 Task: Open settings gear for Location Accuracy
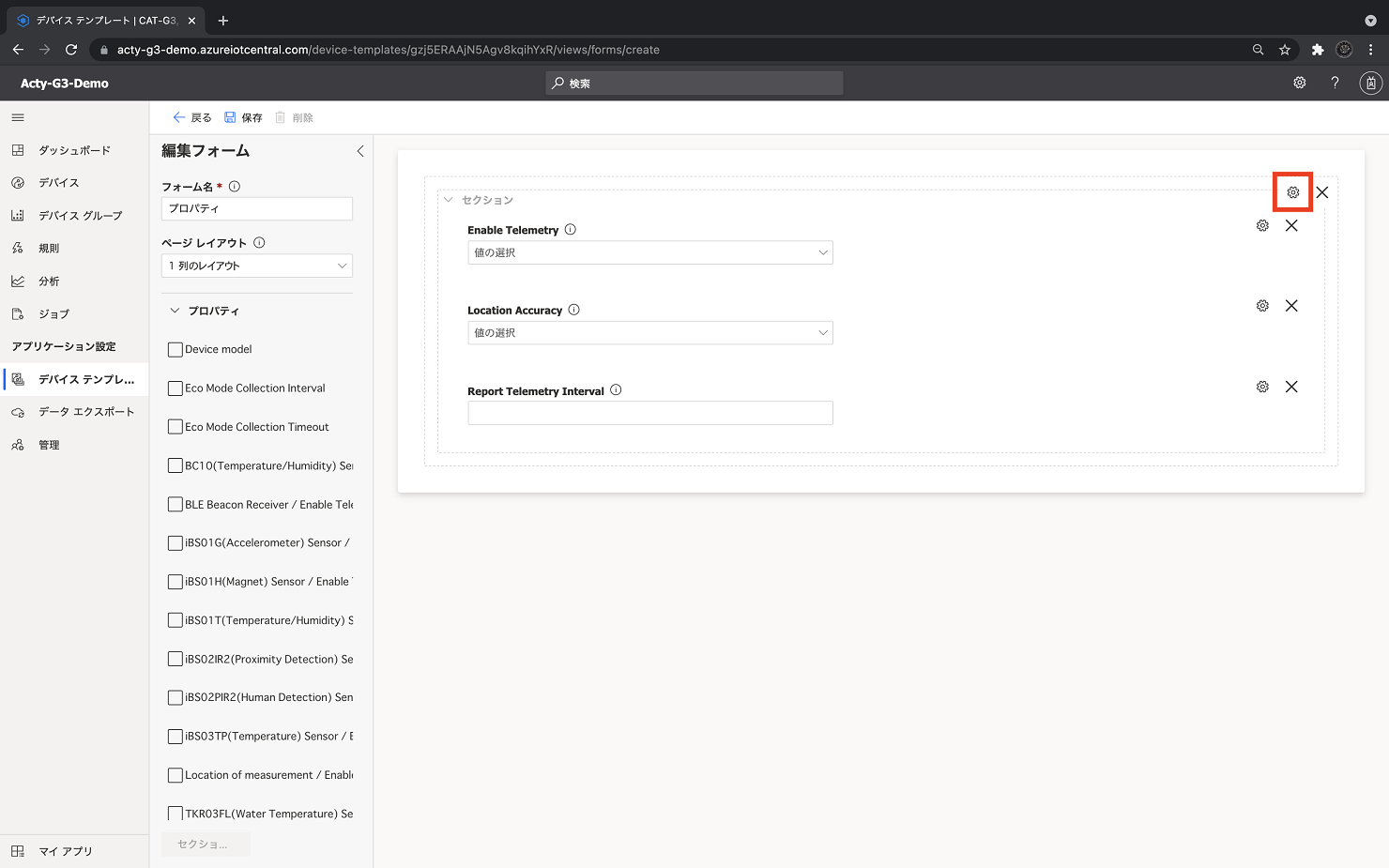point(1262,306)
